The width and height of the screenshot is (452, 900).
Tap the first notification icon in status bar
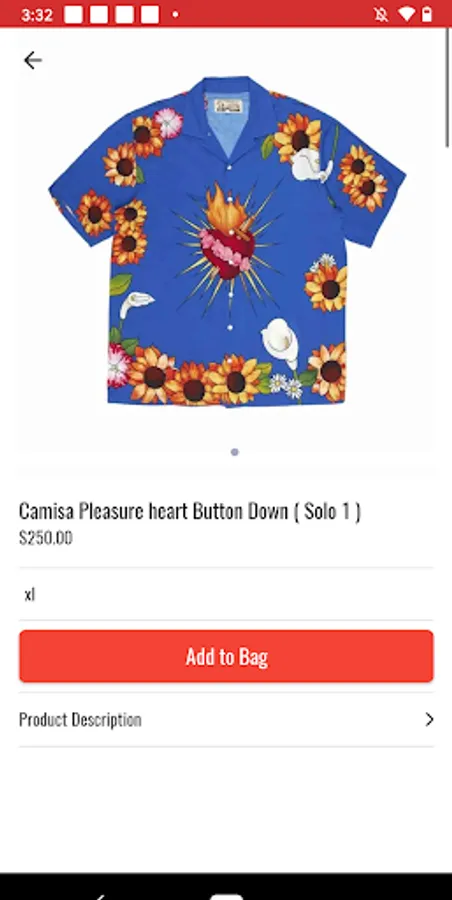(x=74, y=15)
